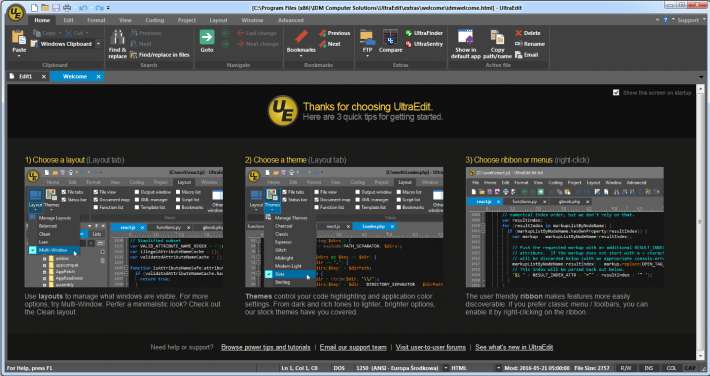
Task: Select the Edit1 document tab
Action: (26, 77)
